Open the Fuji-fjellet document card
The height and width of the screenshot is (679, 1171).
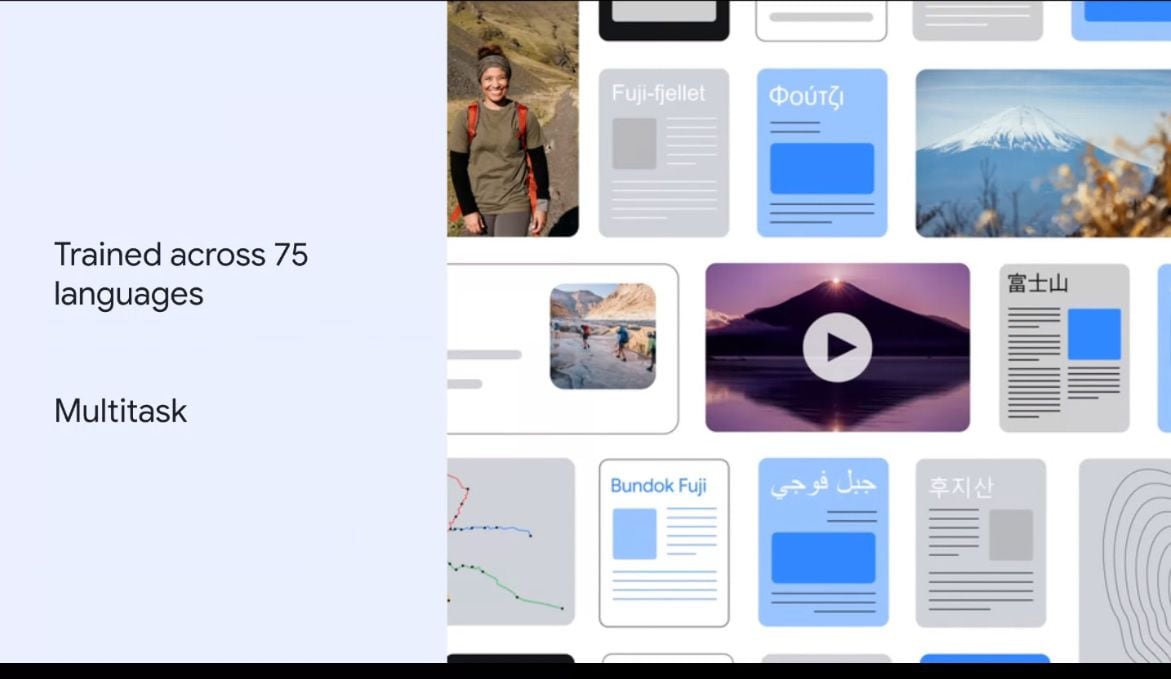(664, 153)
